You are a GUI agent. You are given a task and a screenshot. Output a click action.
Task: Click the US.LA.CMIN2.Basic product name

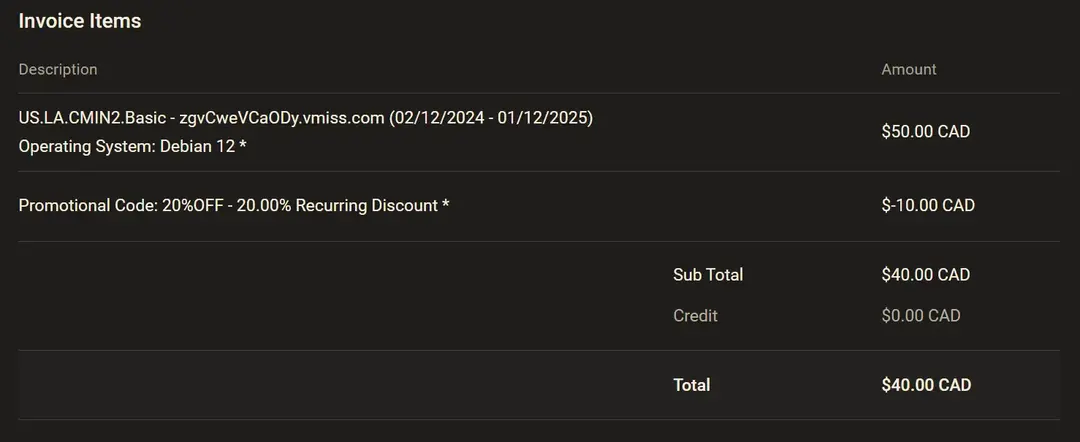pos(92,118)
